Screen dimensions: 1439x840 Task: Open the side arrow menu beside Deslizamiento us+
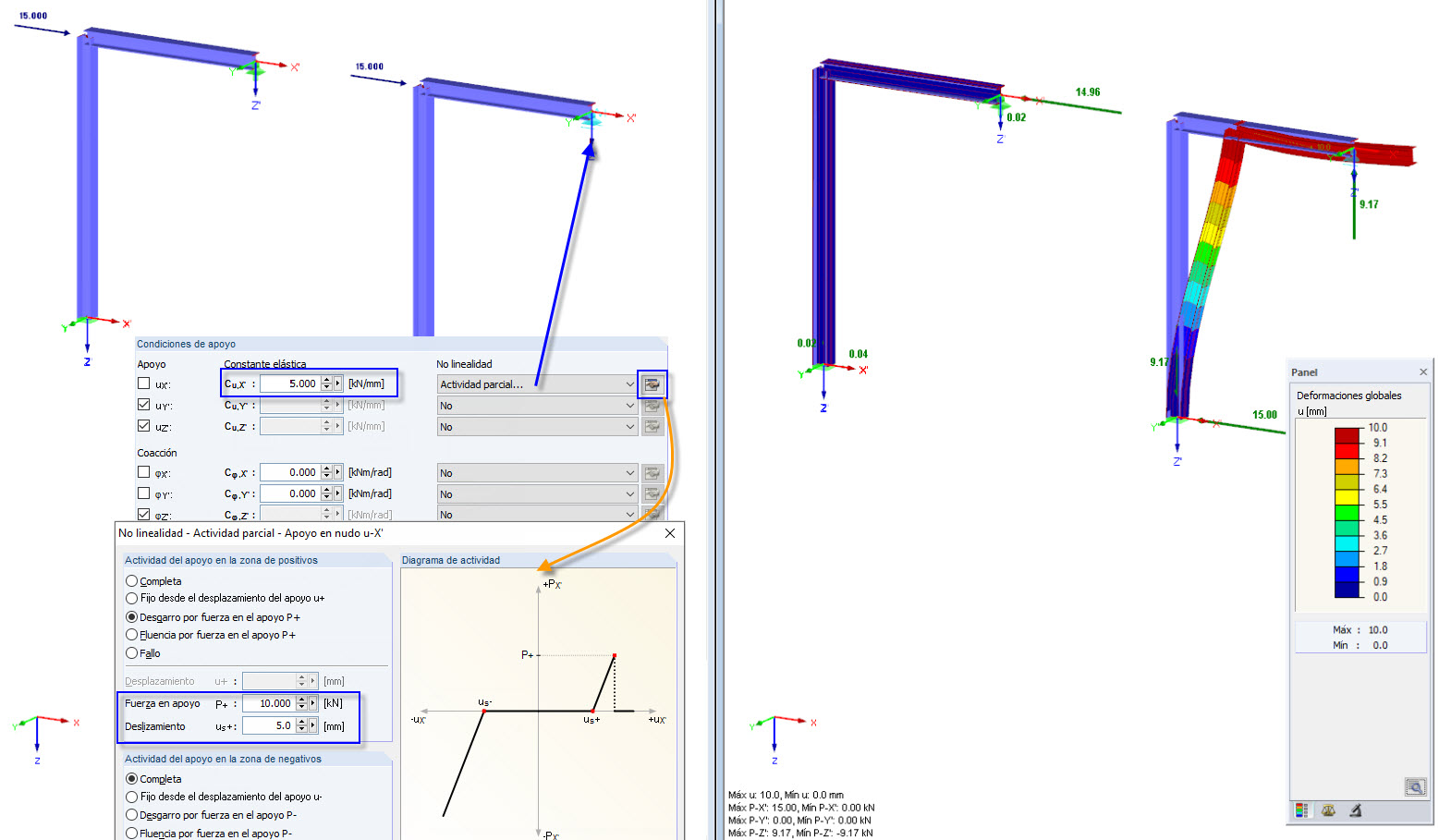coord(313,726)
